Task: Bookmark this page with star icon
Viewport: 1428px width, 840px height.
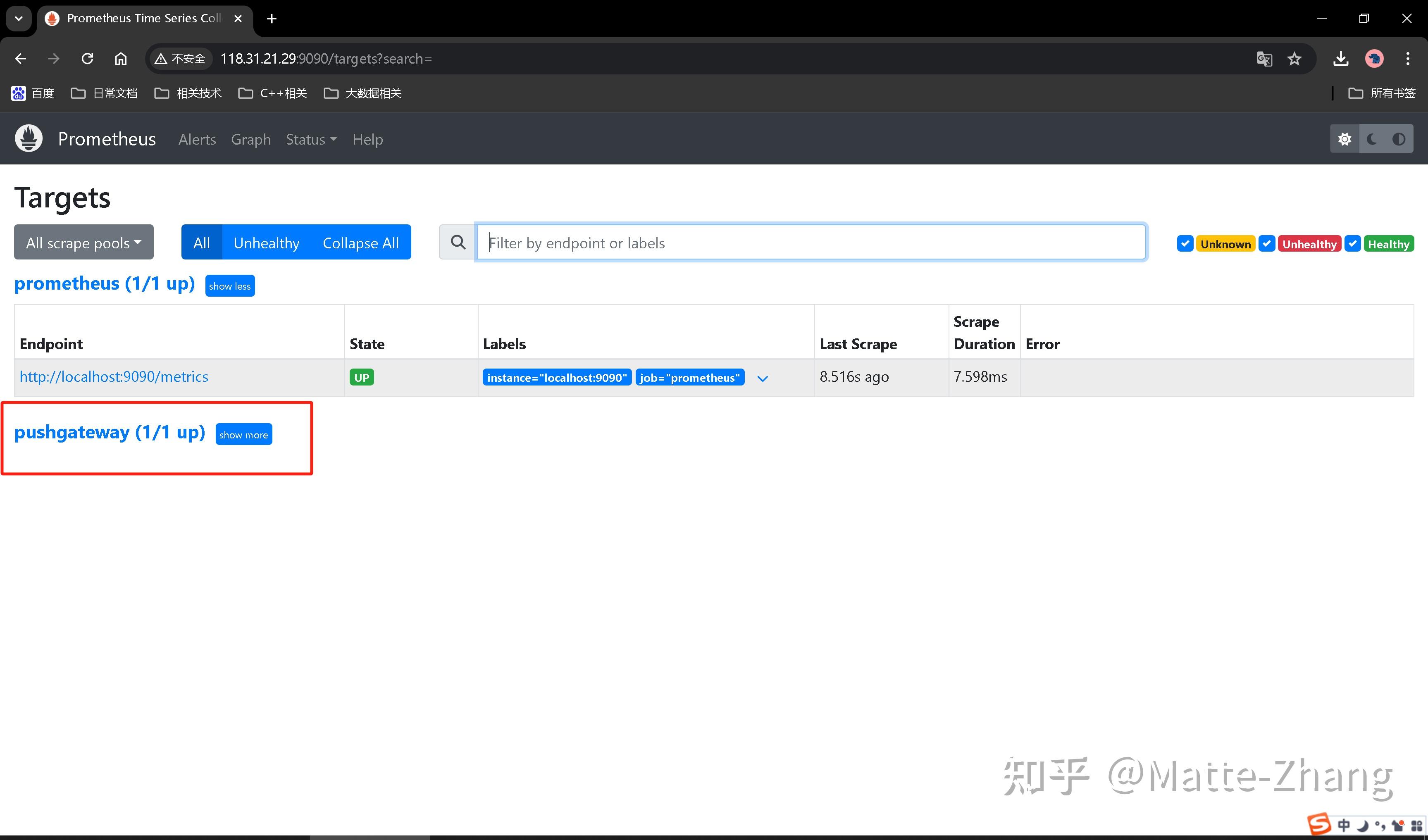Action: [x=1294, y=59]
